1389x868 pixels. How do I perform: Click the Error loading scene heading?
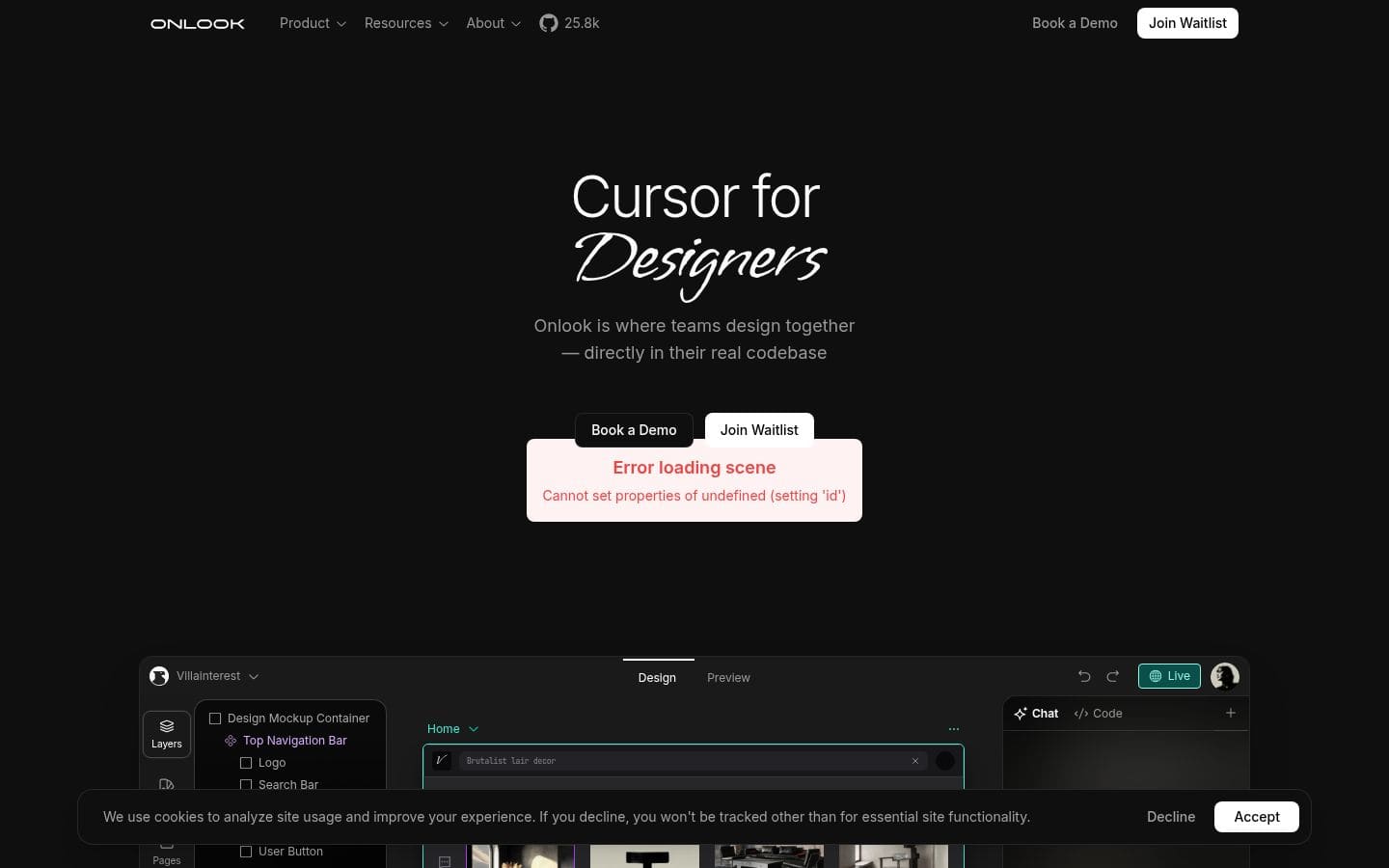[694, 468]
